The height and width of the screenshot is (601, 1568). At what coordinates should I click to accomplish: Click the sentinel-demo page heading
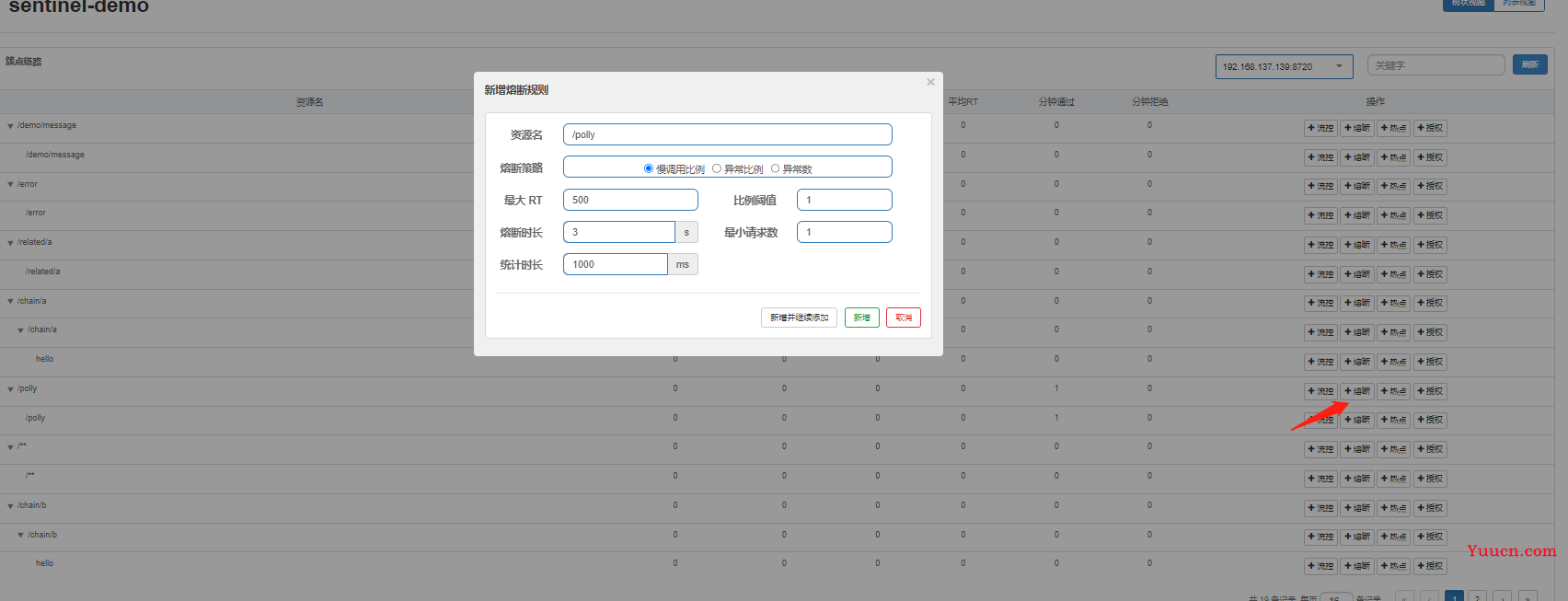[79, 6]
